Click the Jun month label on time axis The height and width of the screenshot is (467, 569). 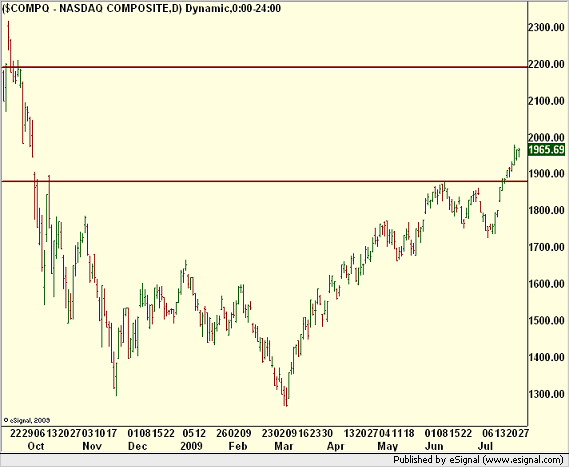pos(434,446)
